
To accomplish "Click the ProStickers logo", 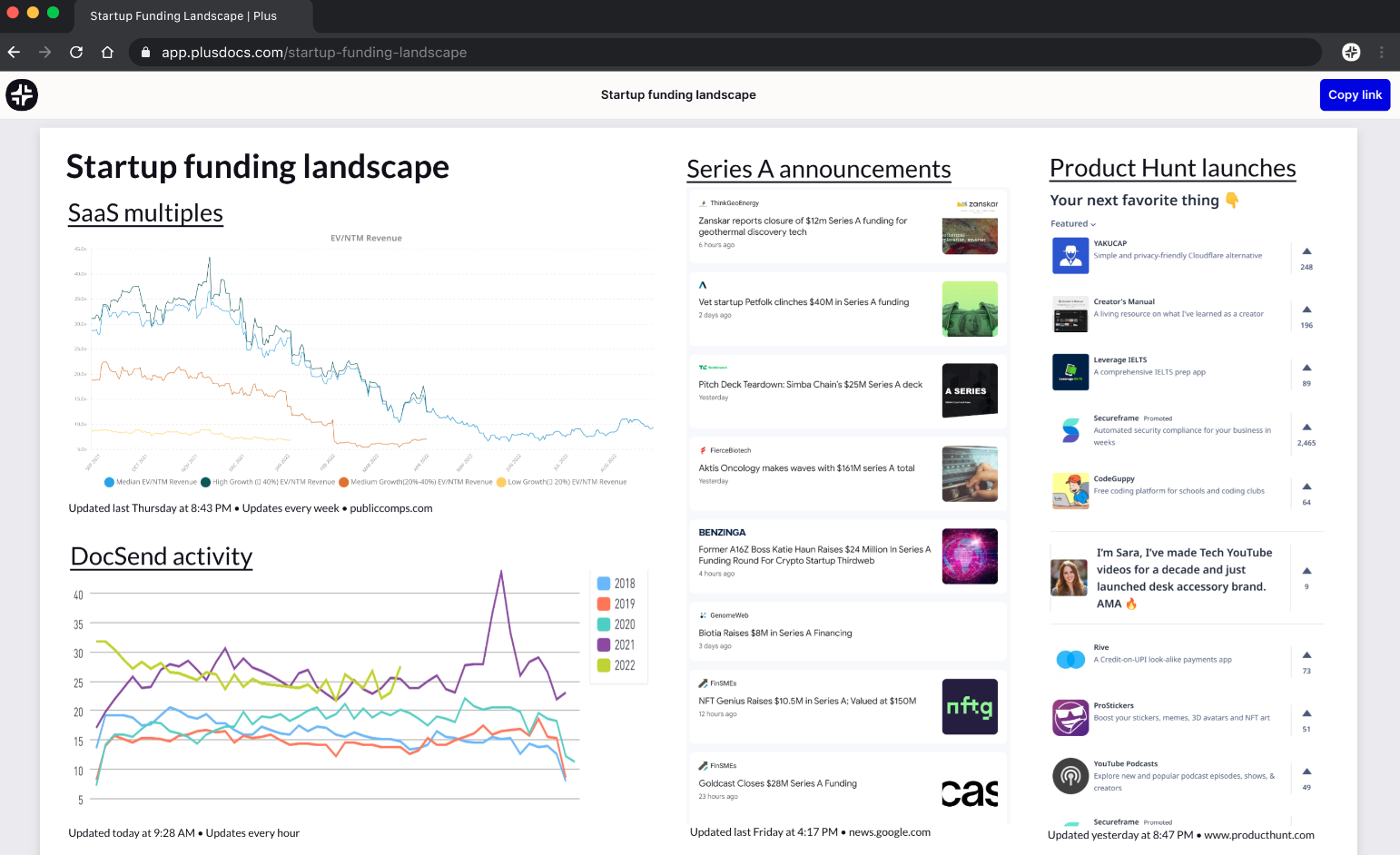I will [x=1070, y=718].
